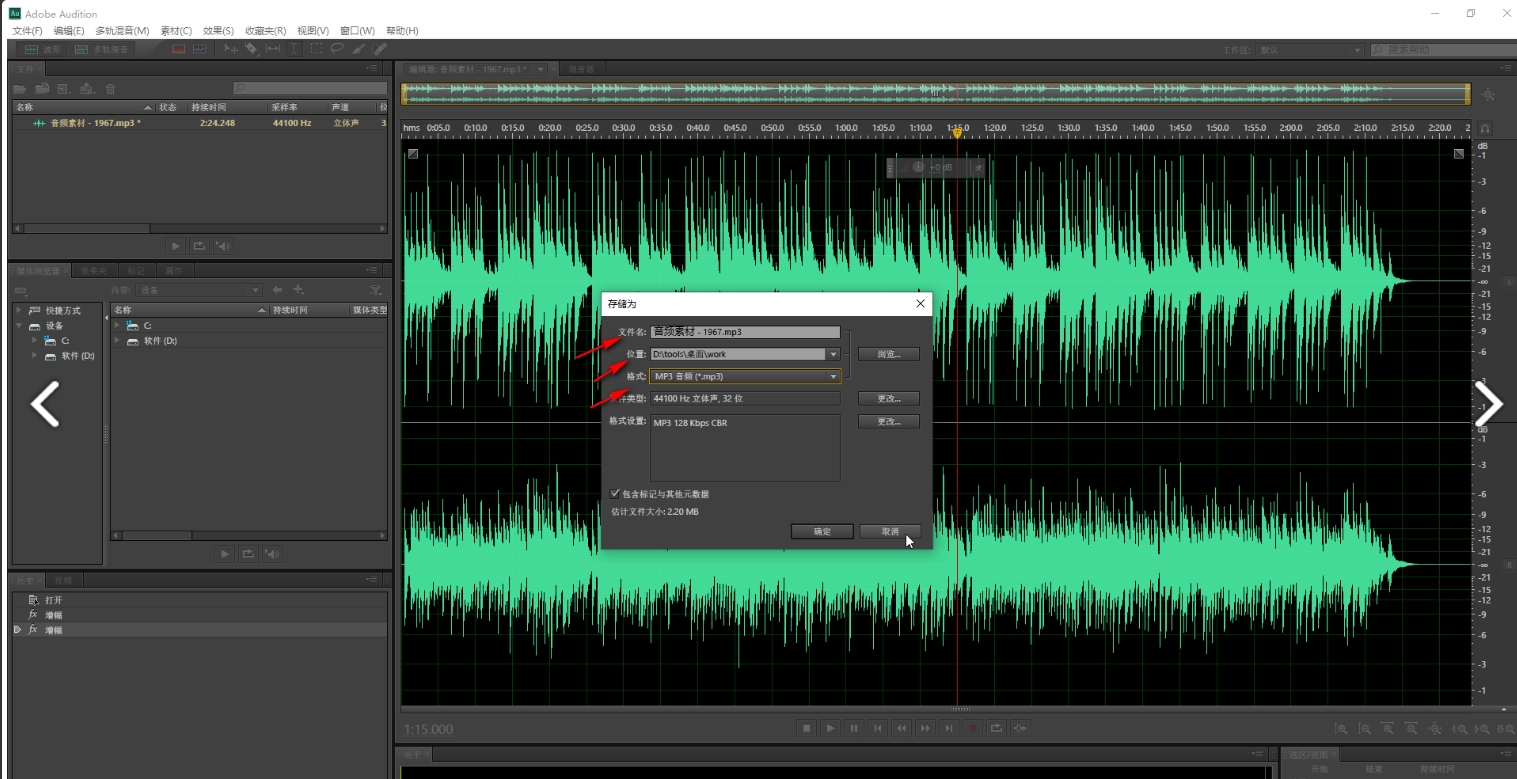Click the new file icon in Files panel
1517x779 pixels.
click(64, 89)
